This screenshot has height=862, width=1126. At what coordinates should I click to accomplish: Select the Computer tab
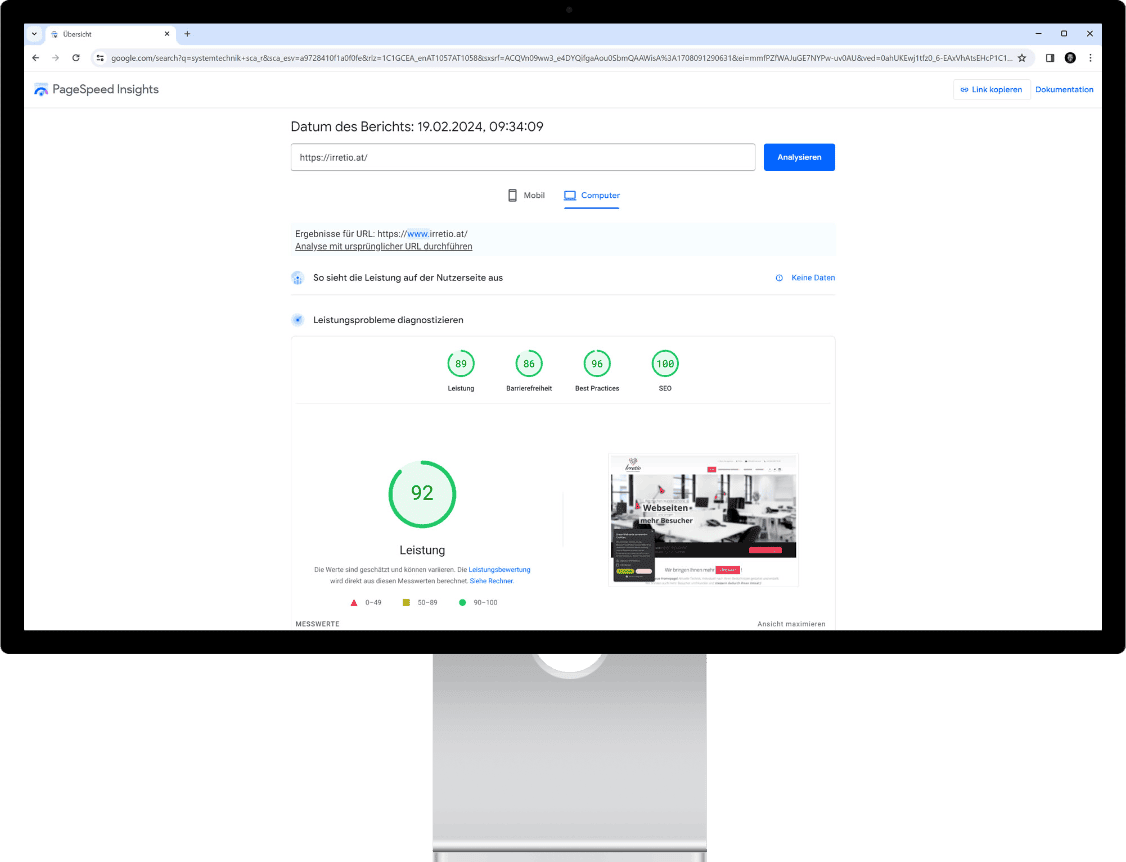592,195
